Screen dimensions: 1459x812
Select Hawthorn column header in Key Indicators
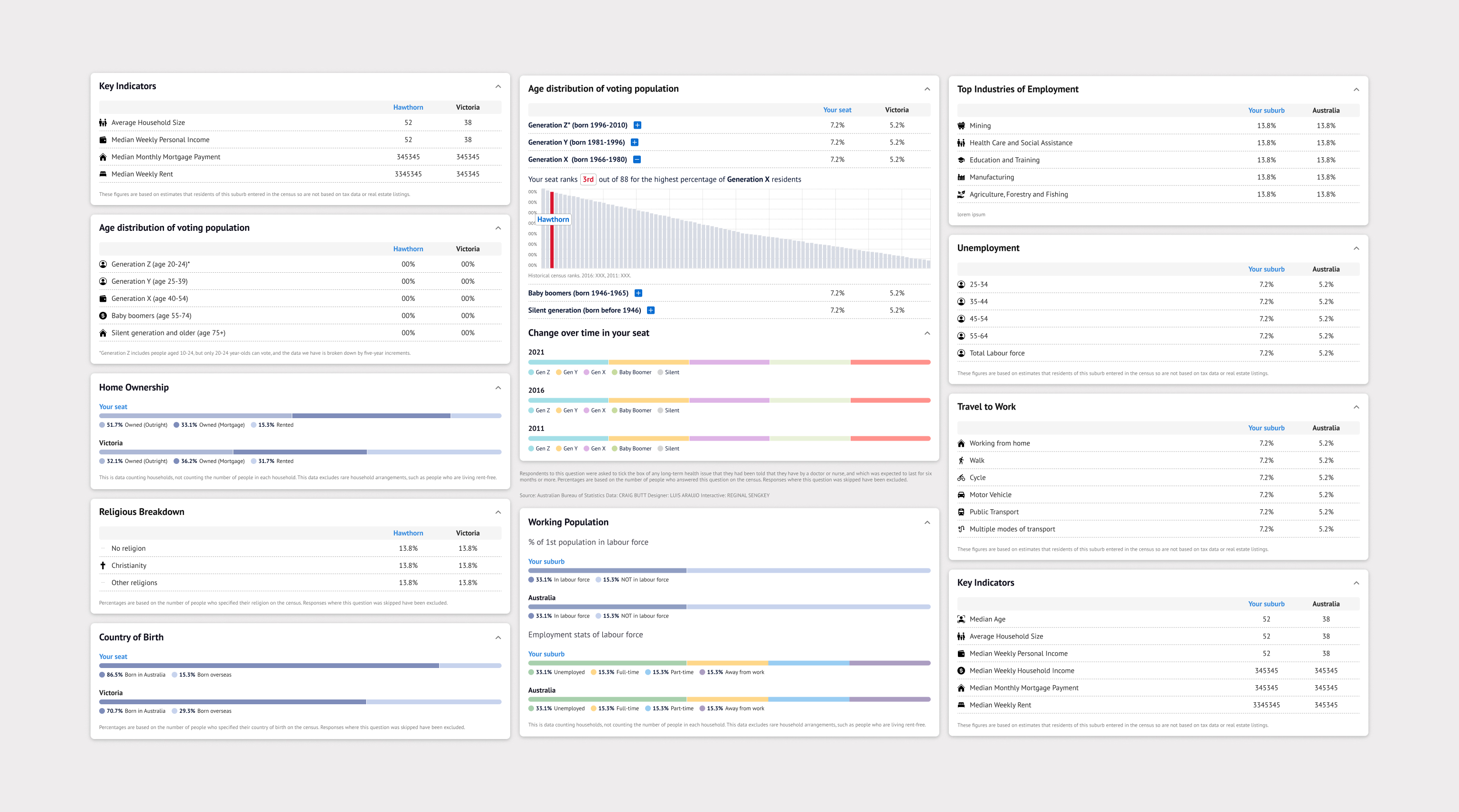click(x=408, y=108)
